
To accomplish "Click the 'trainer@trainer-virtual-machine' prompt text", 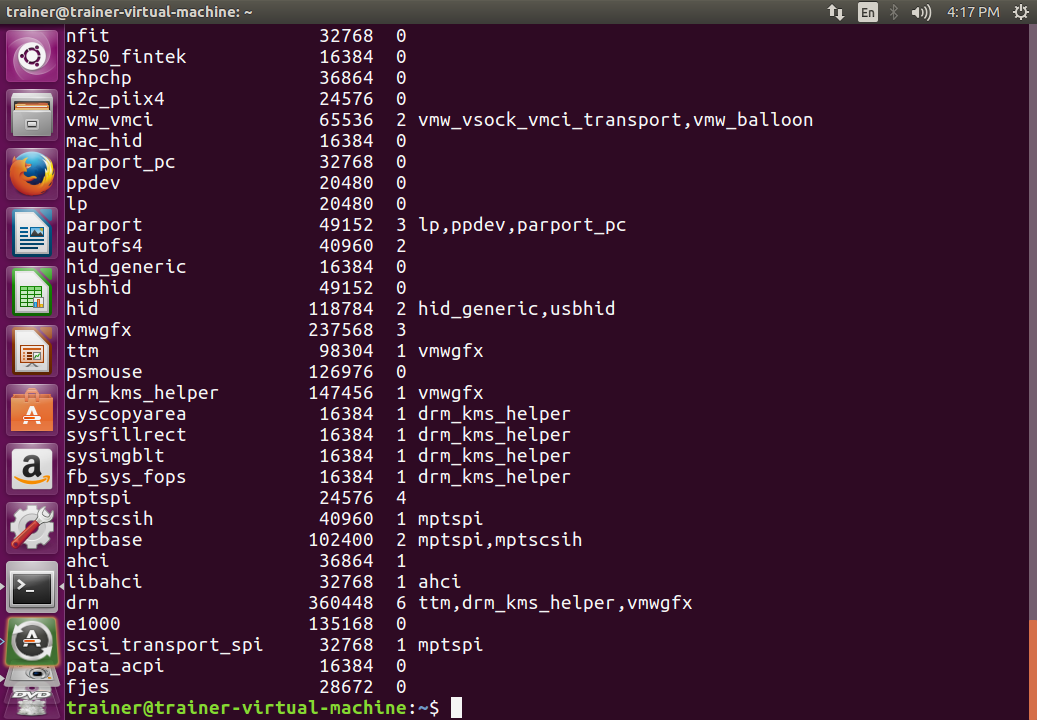I will click(x=236, y=708).
